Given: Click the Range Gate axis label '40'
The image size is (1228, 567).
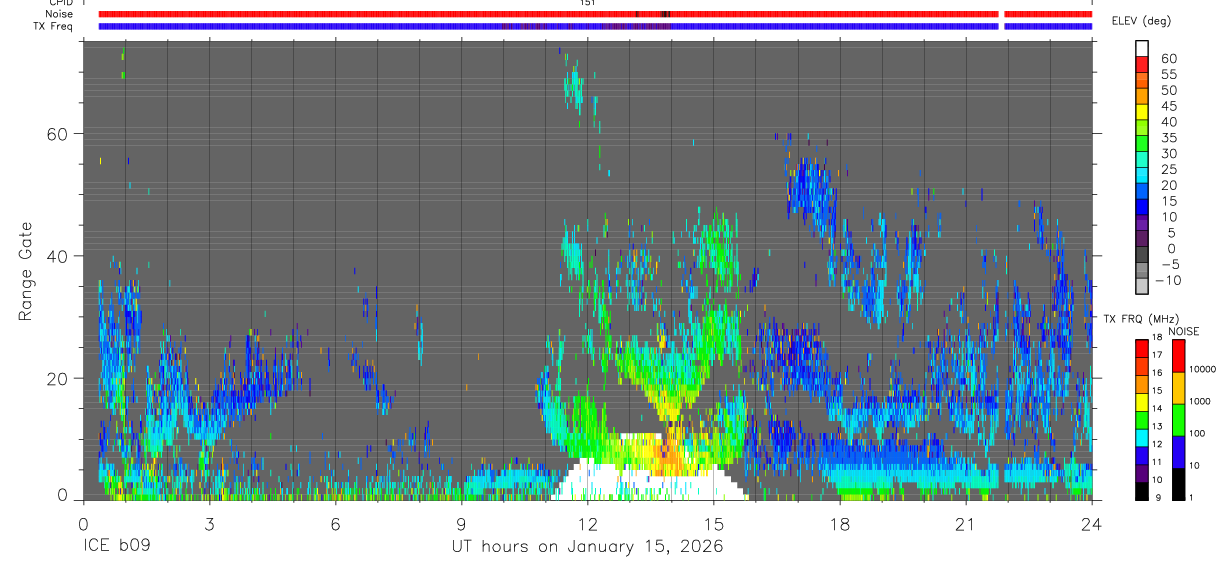Looking at the screenshot, I should (59, 256).
